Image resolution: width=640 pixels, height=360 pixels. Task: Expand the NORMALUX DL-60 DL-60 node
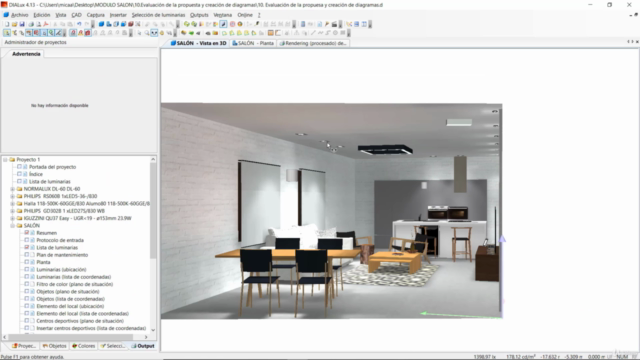click(x=13, y=189)
